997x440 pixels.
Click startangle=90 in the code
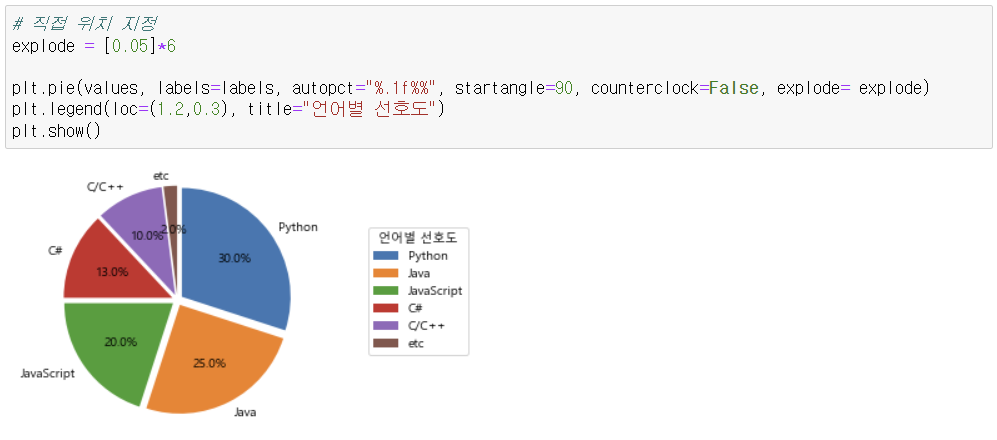pos(514,88)
